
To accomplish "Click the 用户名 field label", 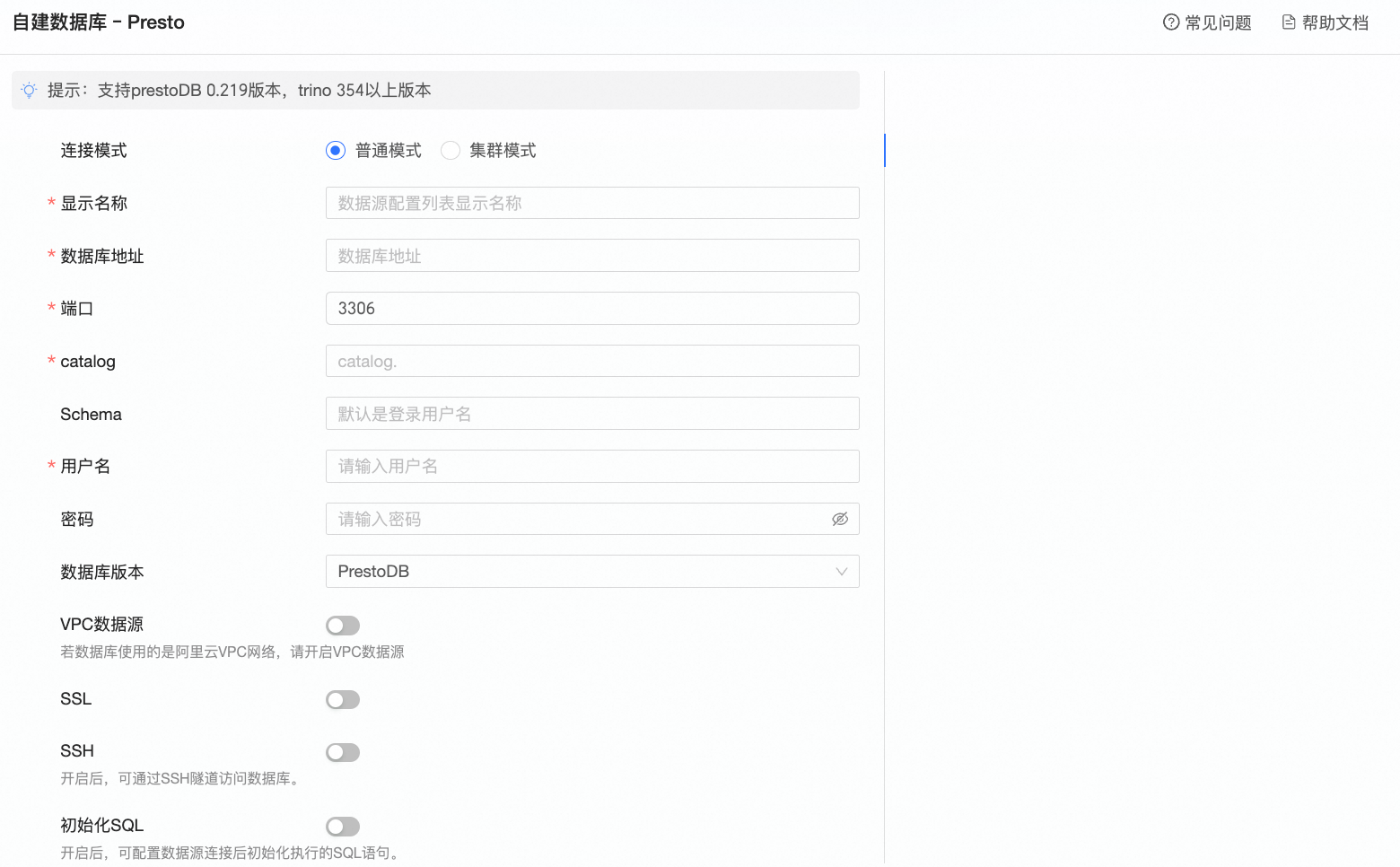I will pyautogui.click(x=85, y=466).
